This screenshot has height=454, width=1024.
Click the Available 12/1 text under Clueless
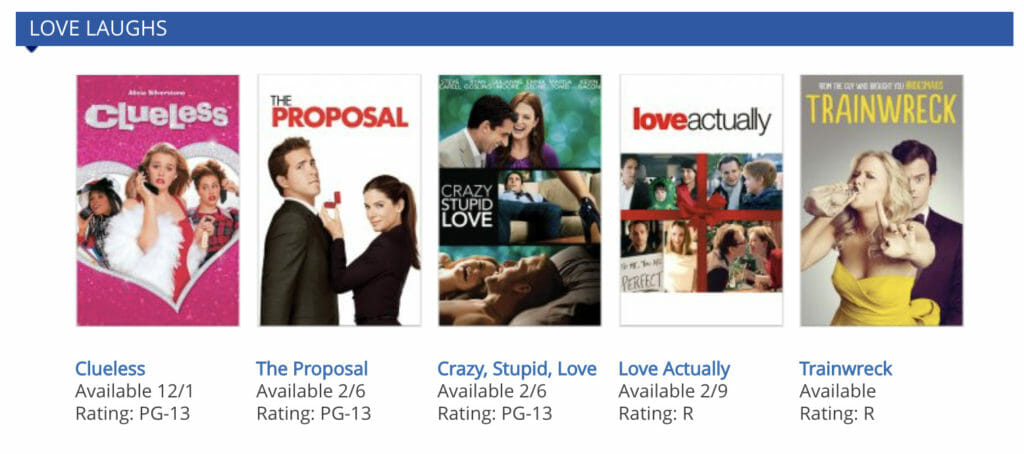(135, 391)
